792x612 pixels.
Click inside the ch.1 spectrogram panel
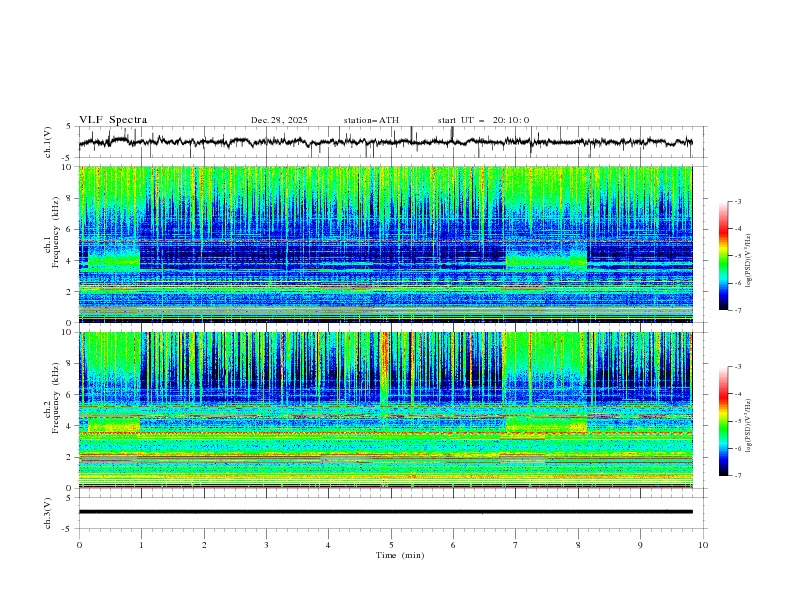(x=385, y=244)
